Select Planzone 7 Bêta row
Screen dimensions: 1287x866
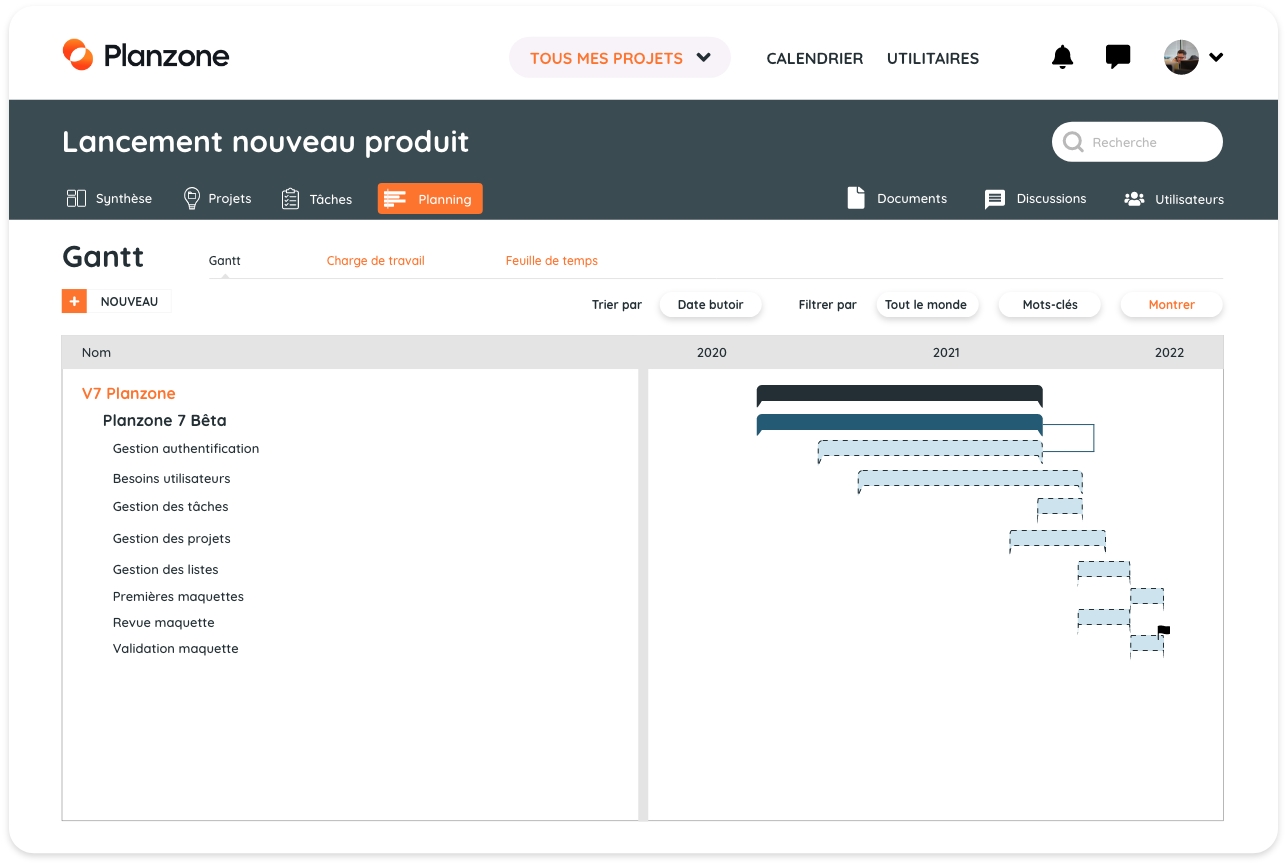click(x=165, y=420)
